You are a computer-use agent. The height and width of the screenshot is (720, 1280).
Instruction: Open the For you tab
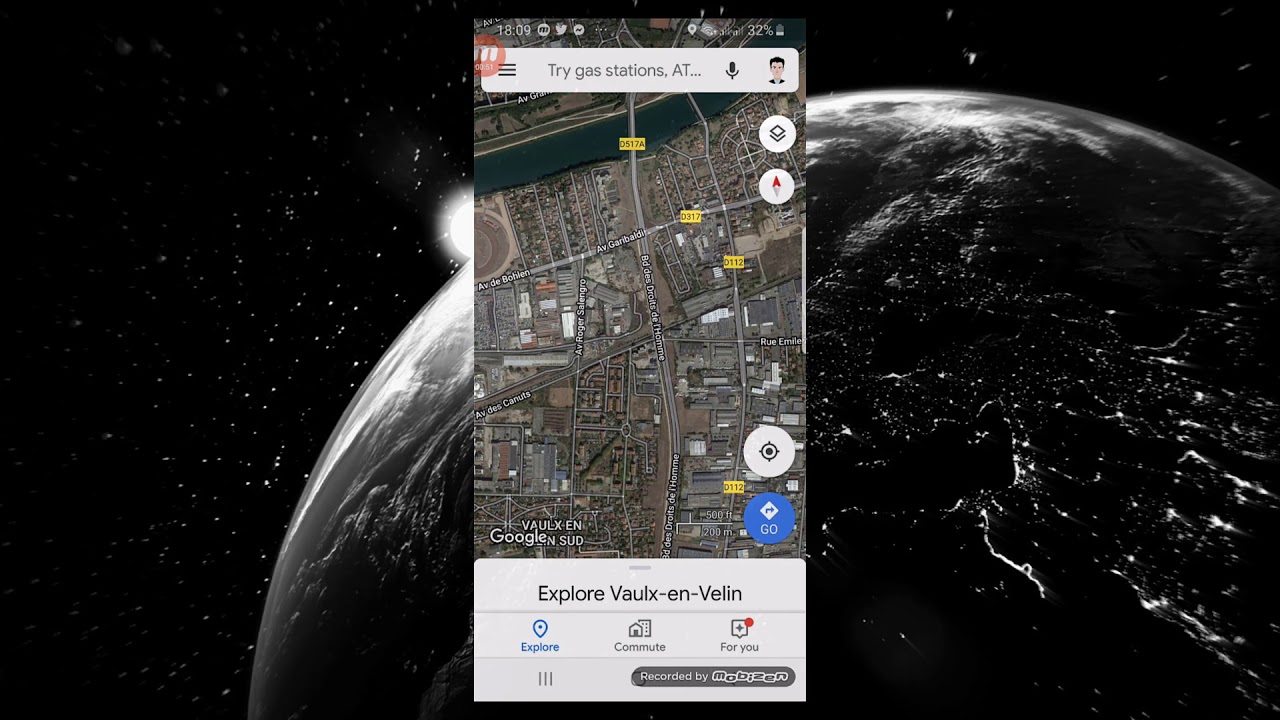(740, 636)
